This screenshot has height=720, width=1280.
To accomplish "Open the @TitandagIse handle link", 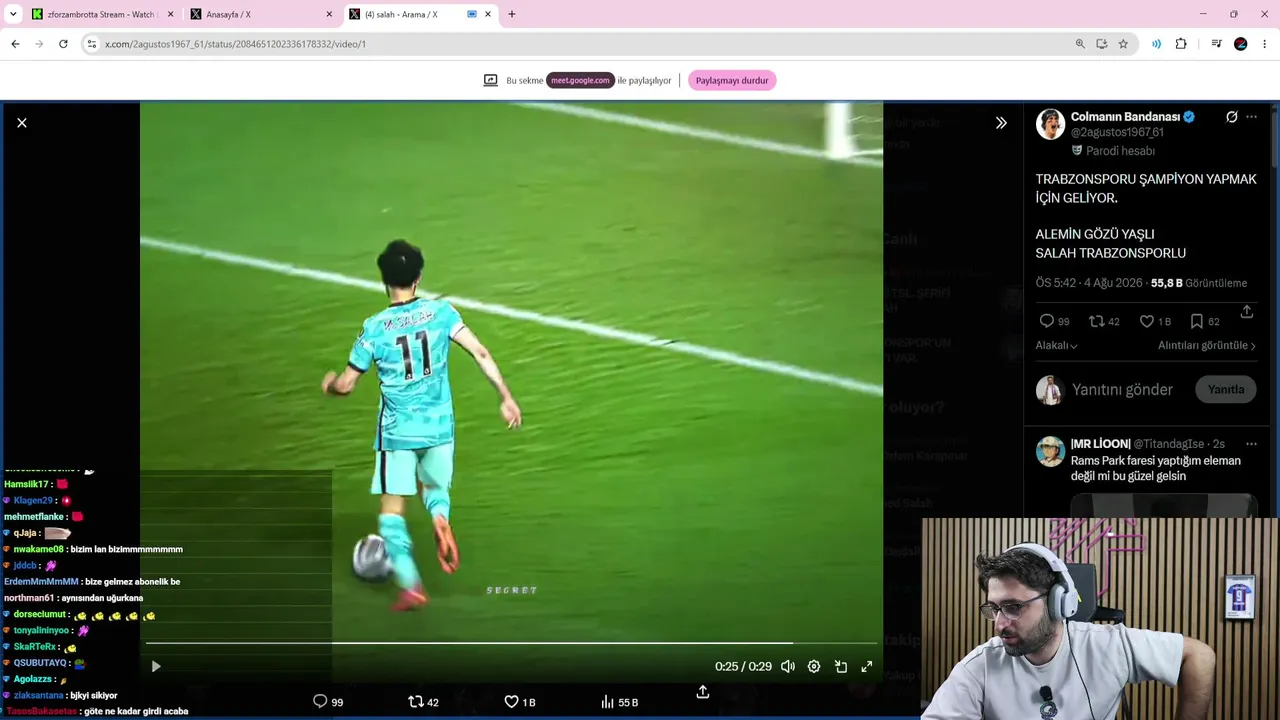I will [1169, 444].
